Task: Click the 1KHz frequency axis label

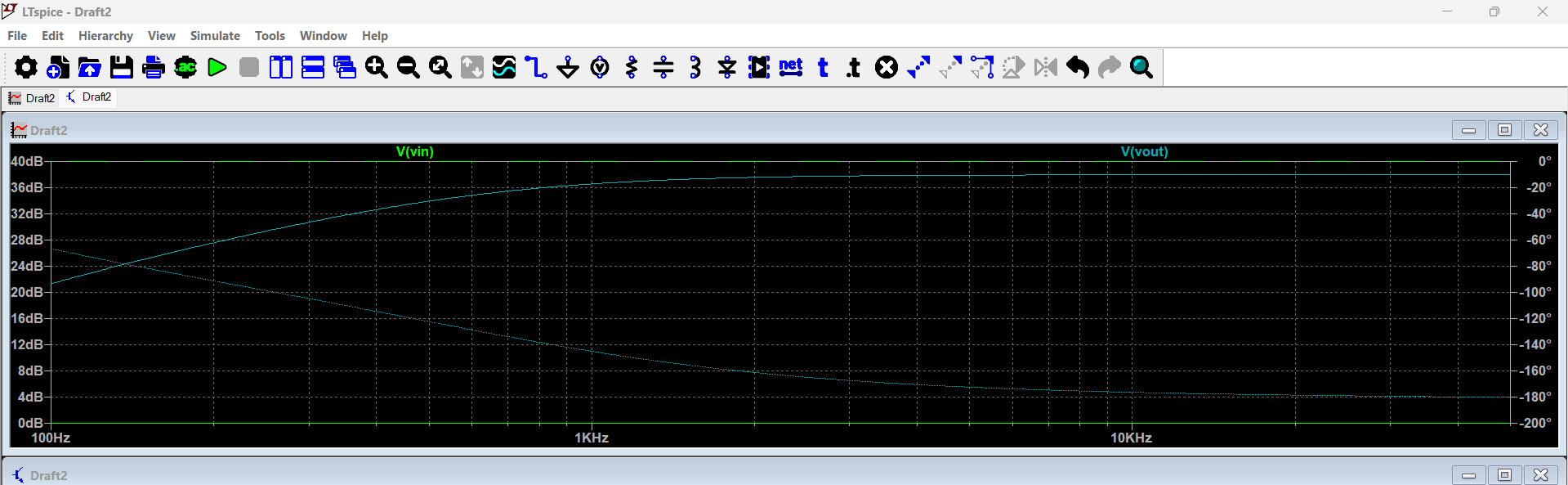Action: (592, 438)
